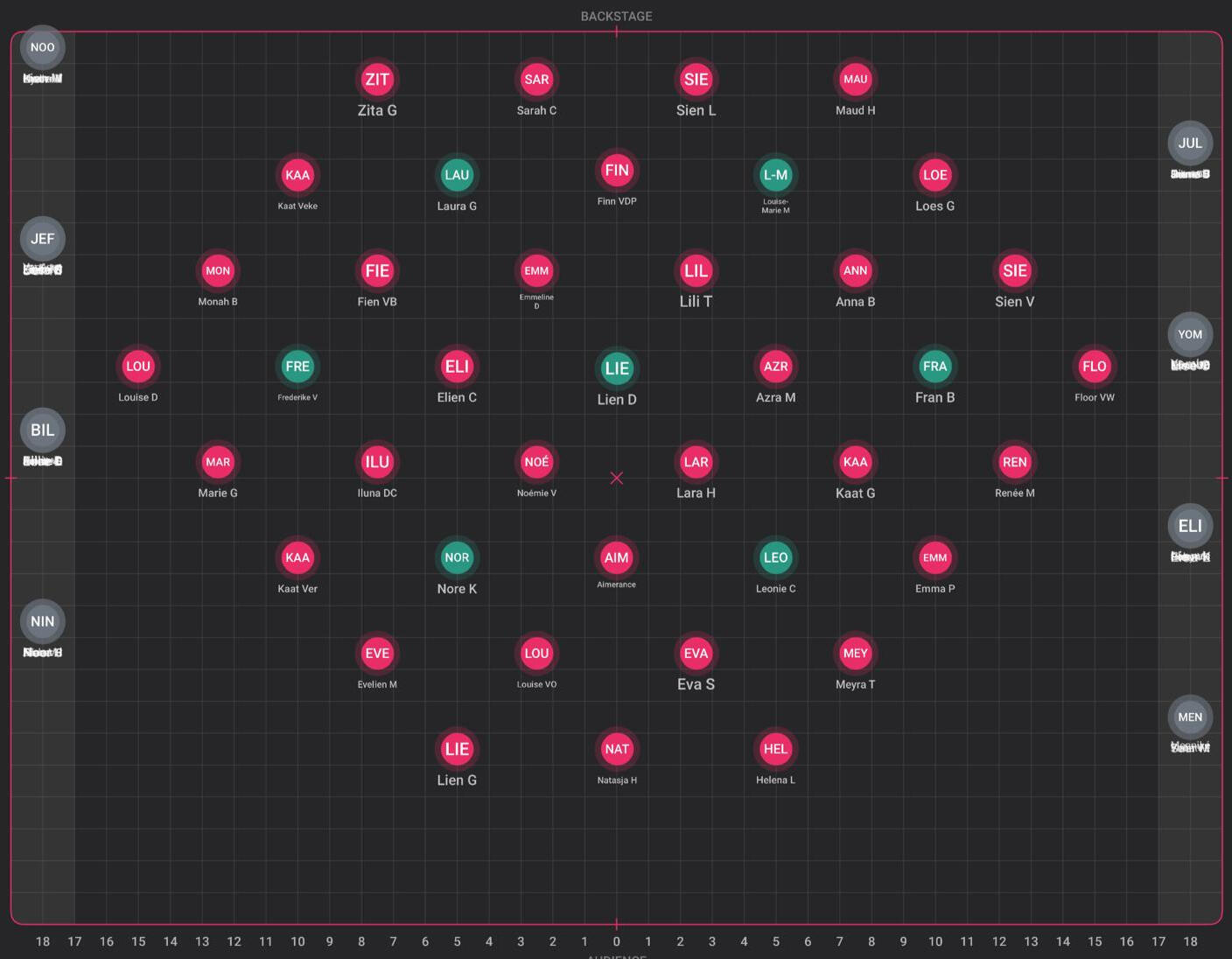Select the Natasja H marker

point(617,749)
